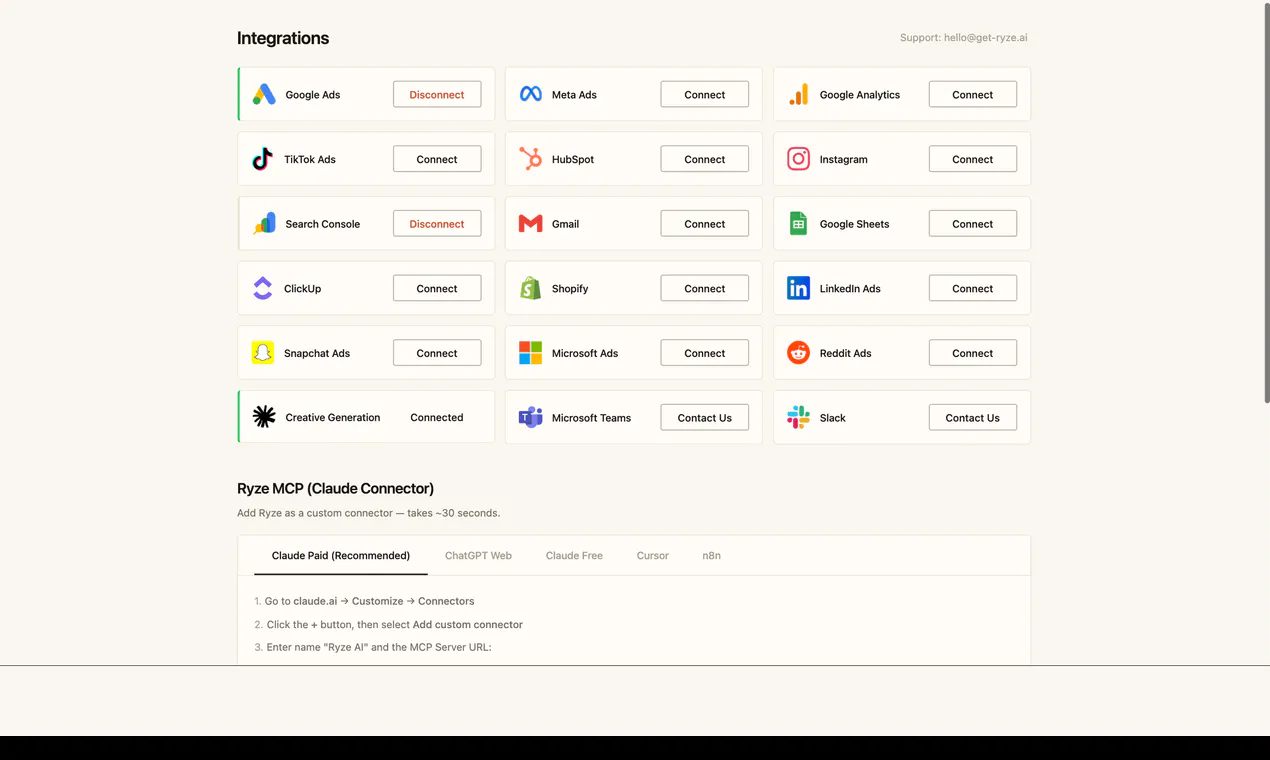Disconnect Search Console
This screenshot has height=760, width=1270.
[437, 223]
